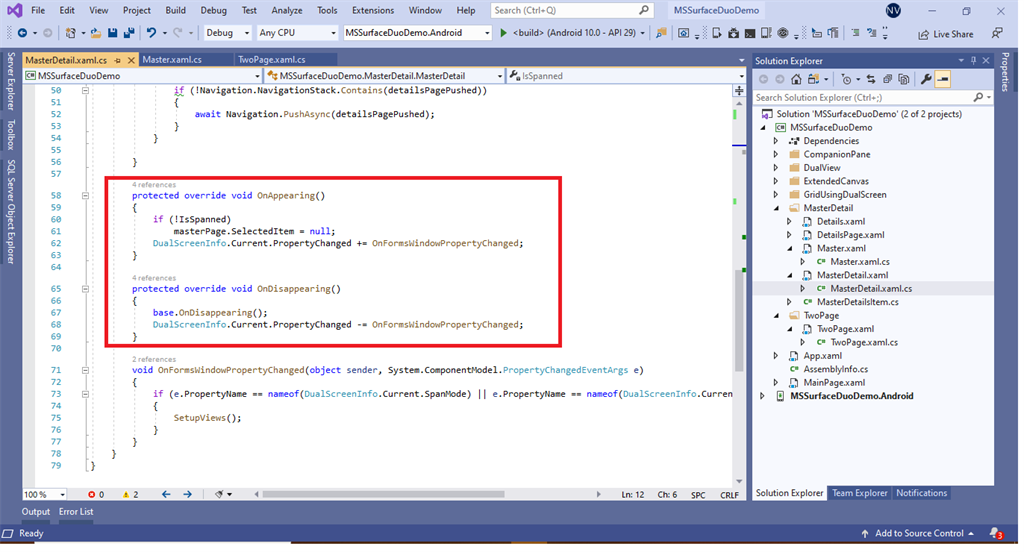Open the Android Device Manager icon
Image resolution: width=1024 pixels, height=552 pixels.
tap(717, 33)
